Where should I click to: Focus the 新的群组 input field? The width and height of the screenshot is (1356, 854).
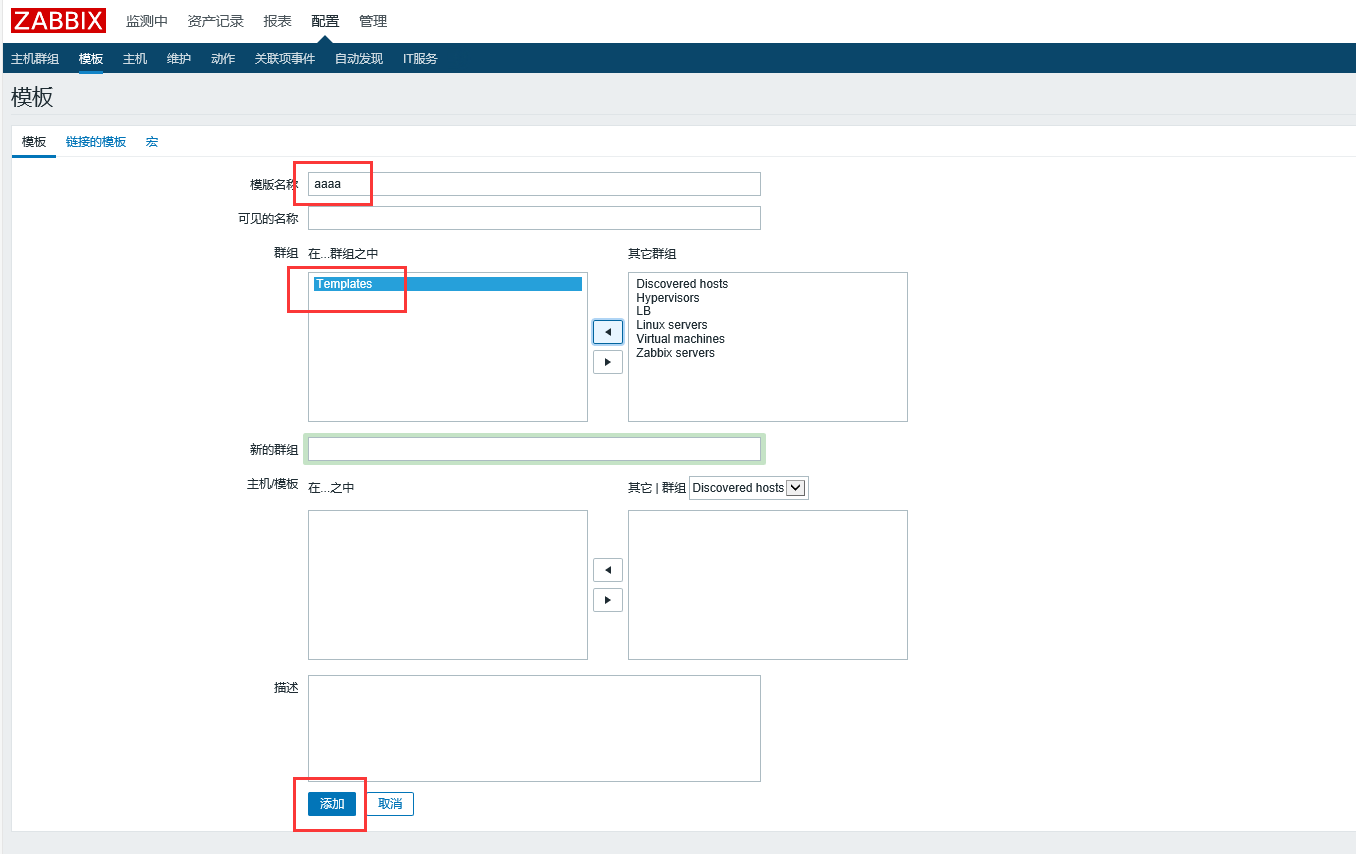534,449
